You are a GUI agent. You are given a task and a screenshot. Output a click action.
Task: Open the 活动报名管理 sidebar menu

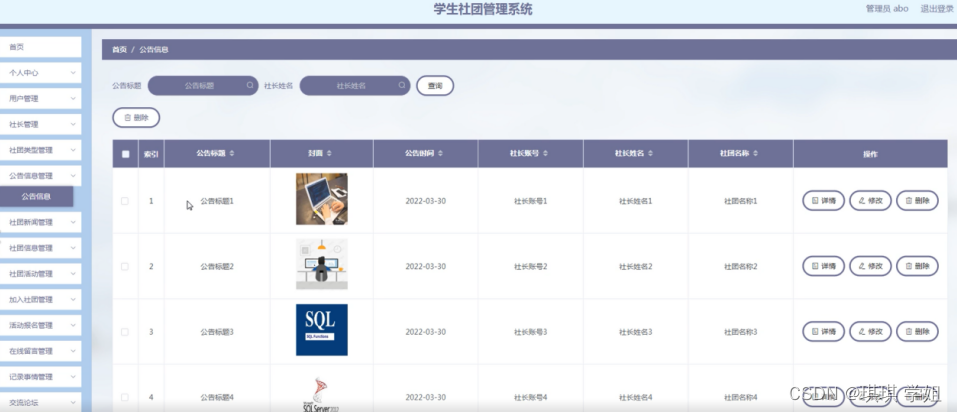click(40, 325)
